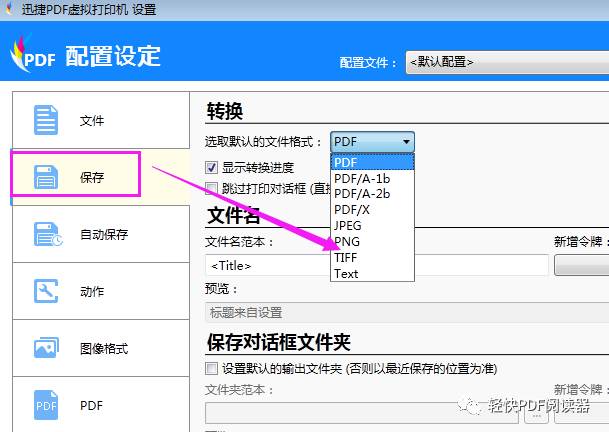Go to the 图像格式 tab
This screenshot has width=609, height=432.
(x=101, y=348)
